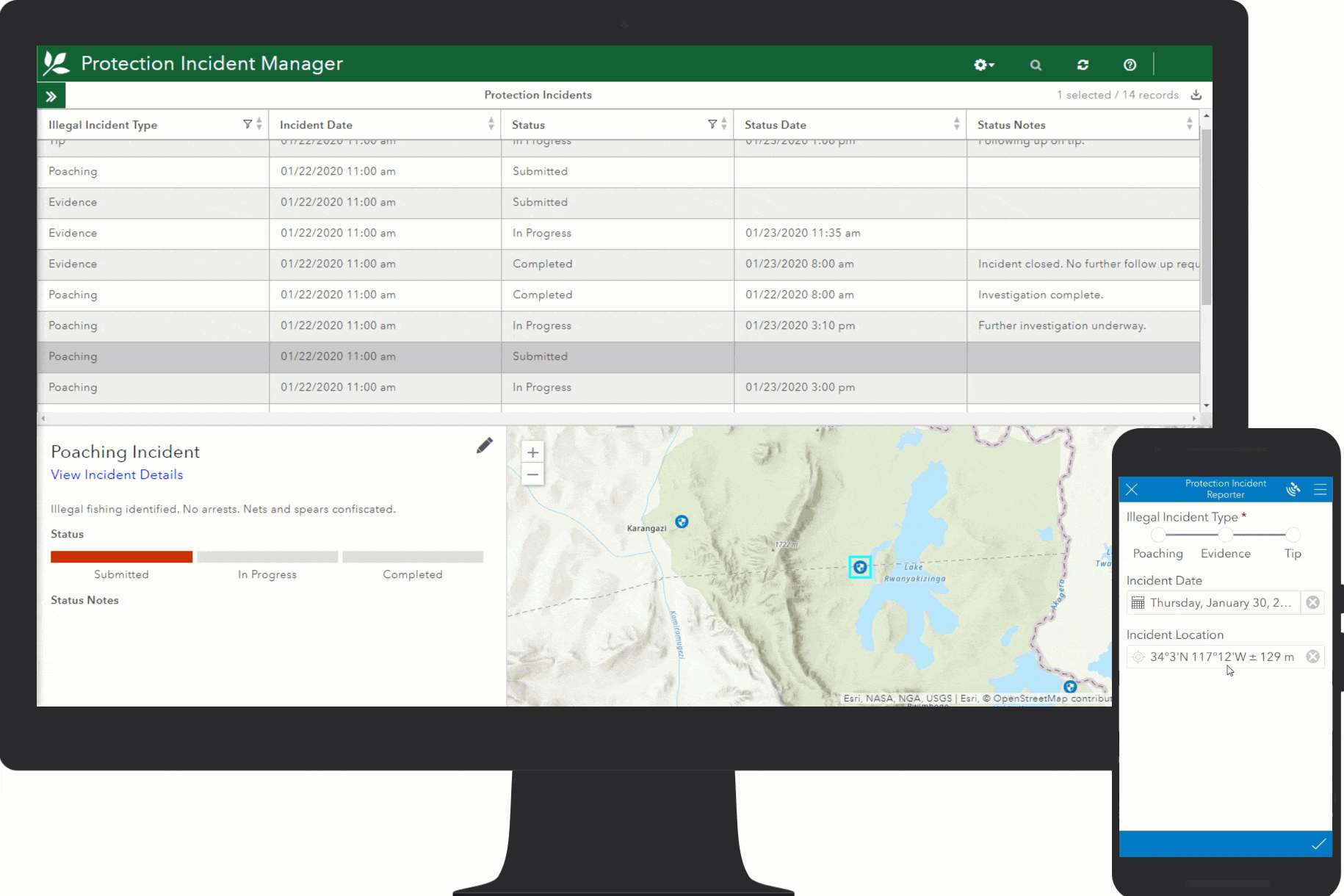Open the hamburger menu in Incident Reporter
The height and width of the screenshot is (896, 1344).
pyautogui.click(x=1319, y=489)
